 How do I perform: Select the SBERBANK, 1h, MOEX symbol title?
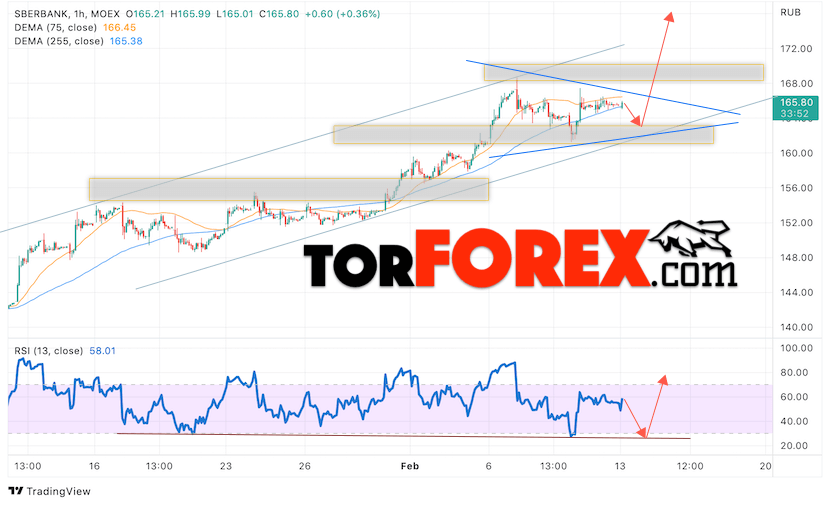click(66, 14)
